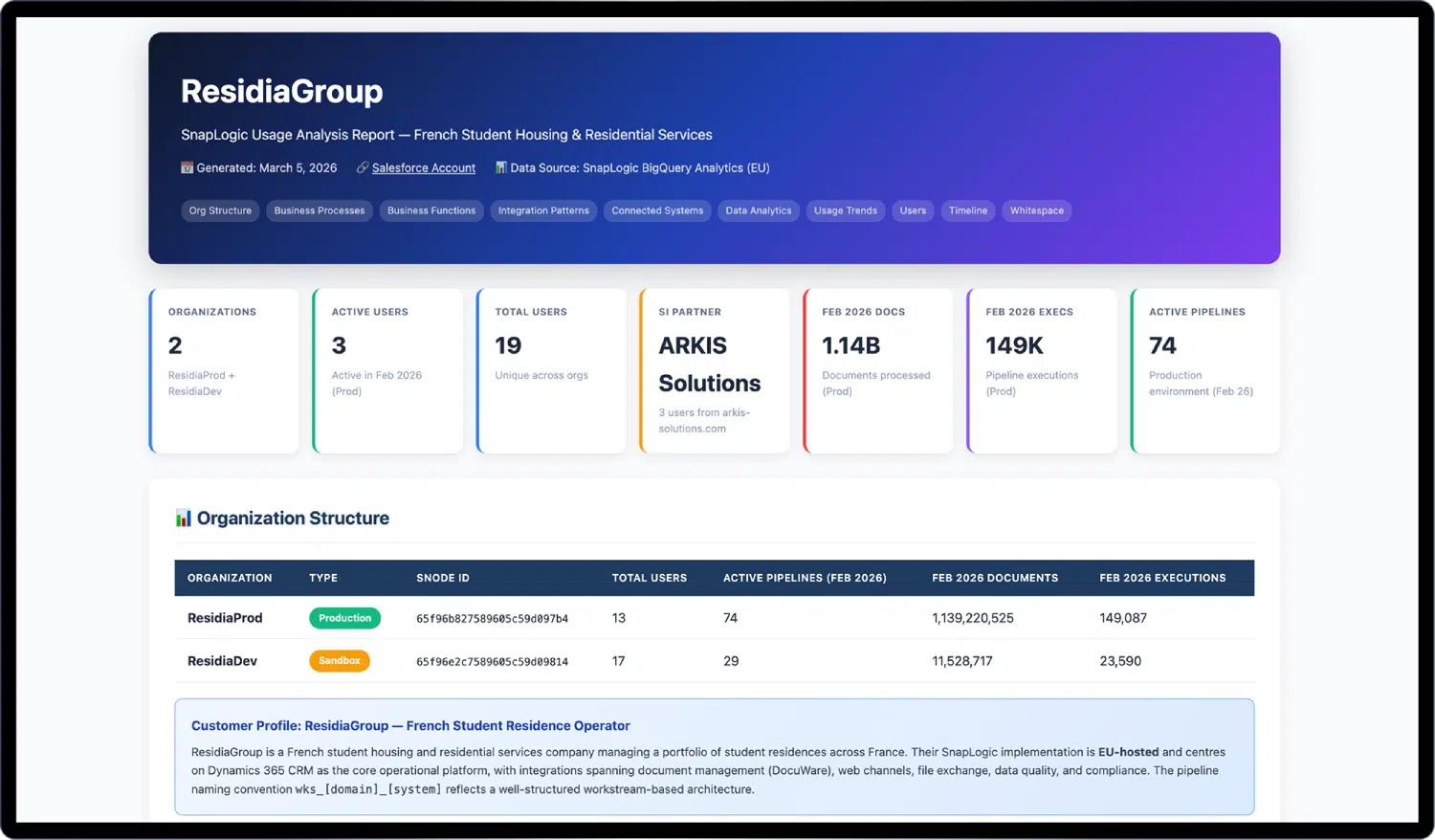
Task: Click documents value 1,139,220,525
Action: [973, 618]
